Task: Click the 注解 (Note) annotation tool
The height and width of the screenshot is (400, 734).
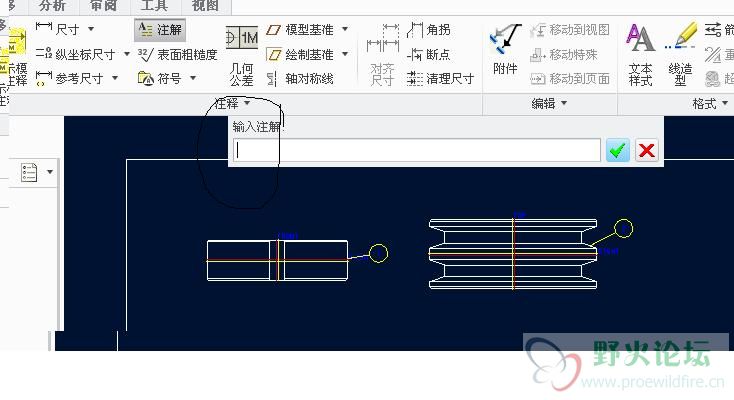Action: click(160, 30)
